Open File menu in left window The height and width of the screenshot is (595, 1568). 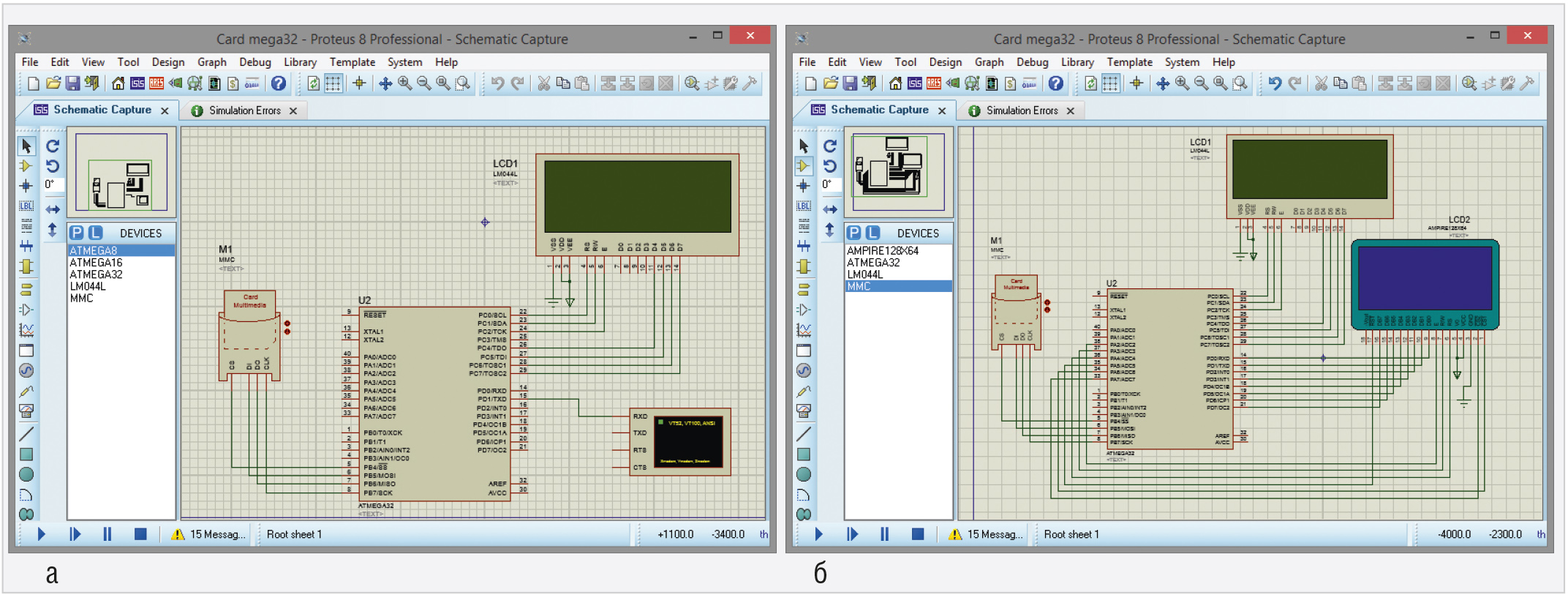tap(30, 62)
